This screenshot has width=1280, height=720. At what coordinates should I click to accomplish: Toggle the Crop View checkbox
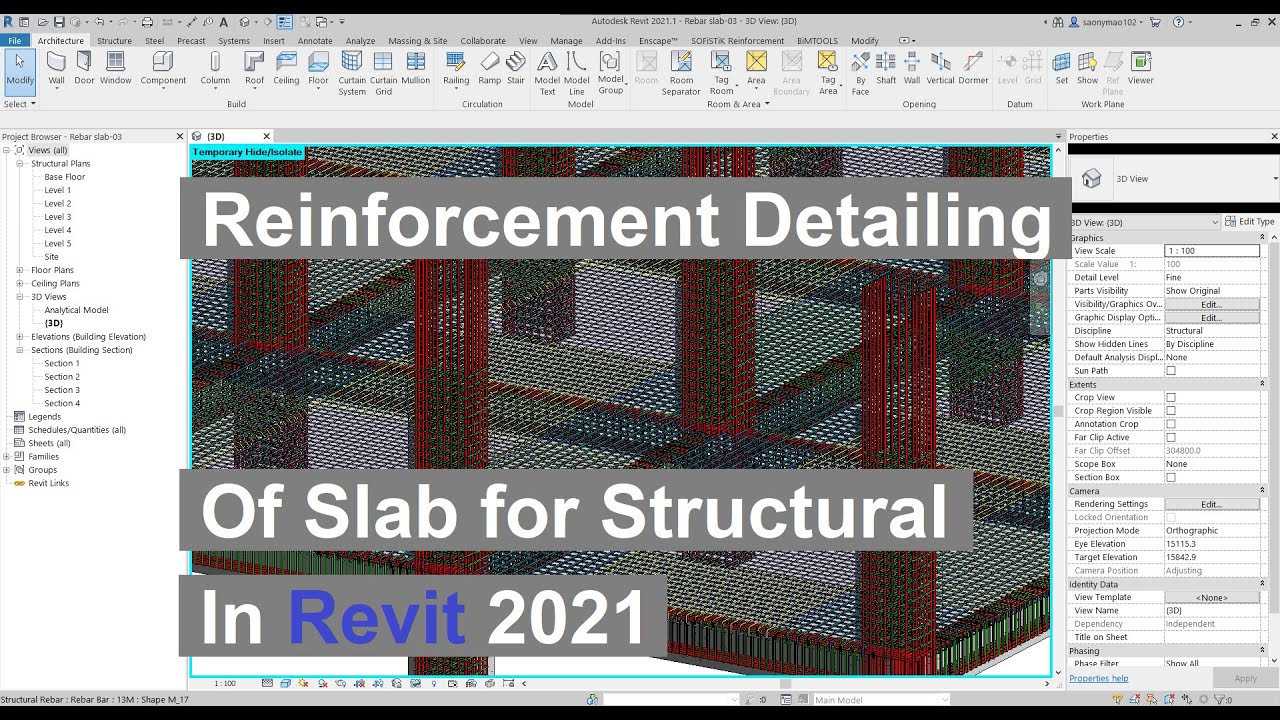(x=1171, y=397)
